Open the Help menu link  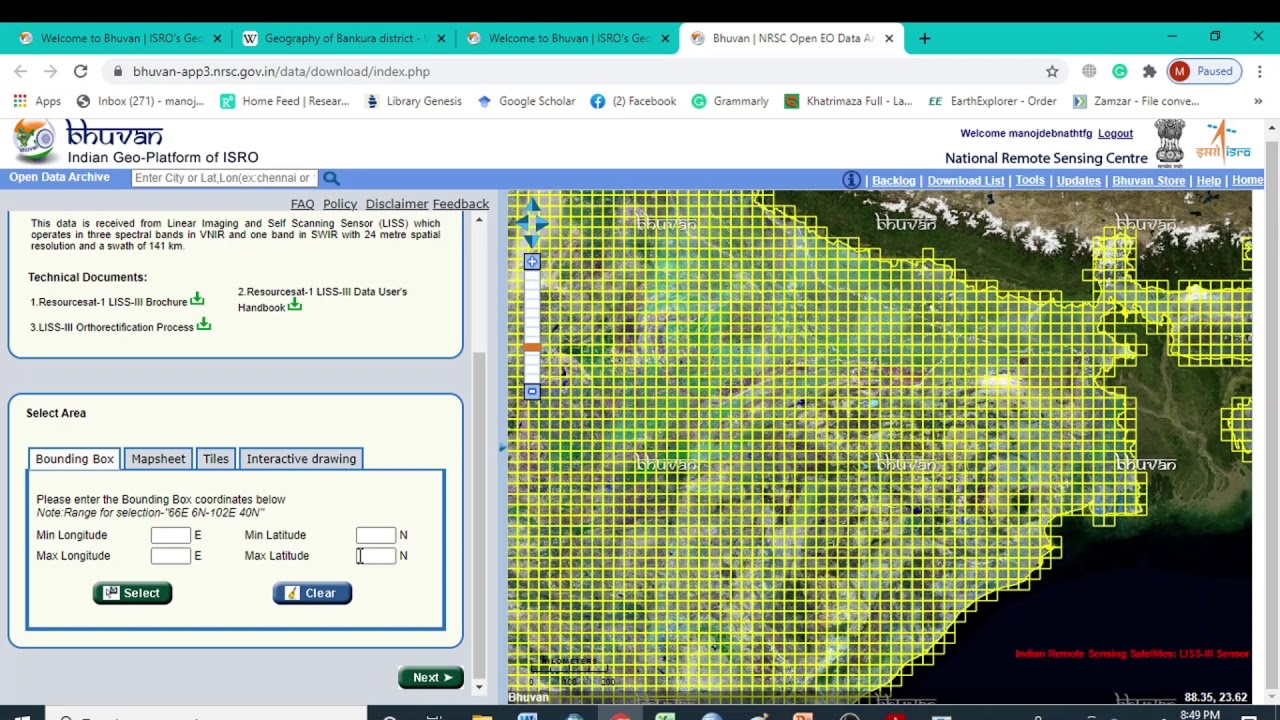tap(1209, 181)
